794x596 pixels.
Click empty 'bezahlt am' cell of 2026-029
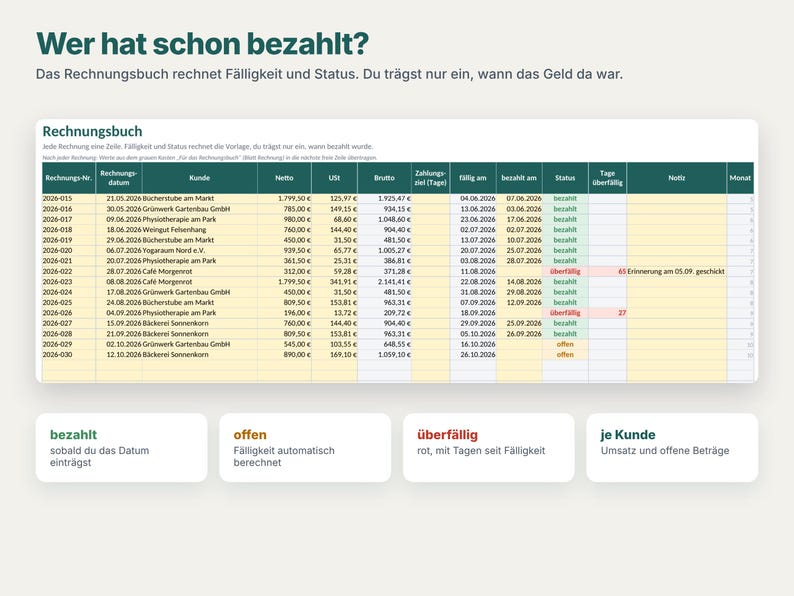pos(519,344)
